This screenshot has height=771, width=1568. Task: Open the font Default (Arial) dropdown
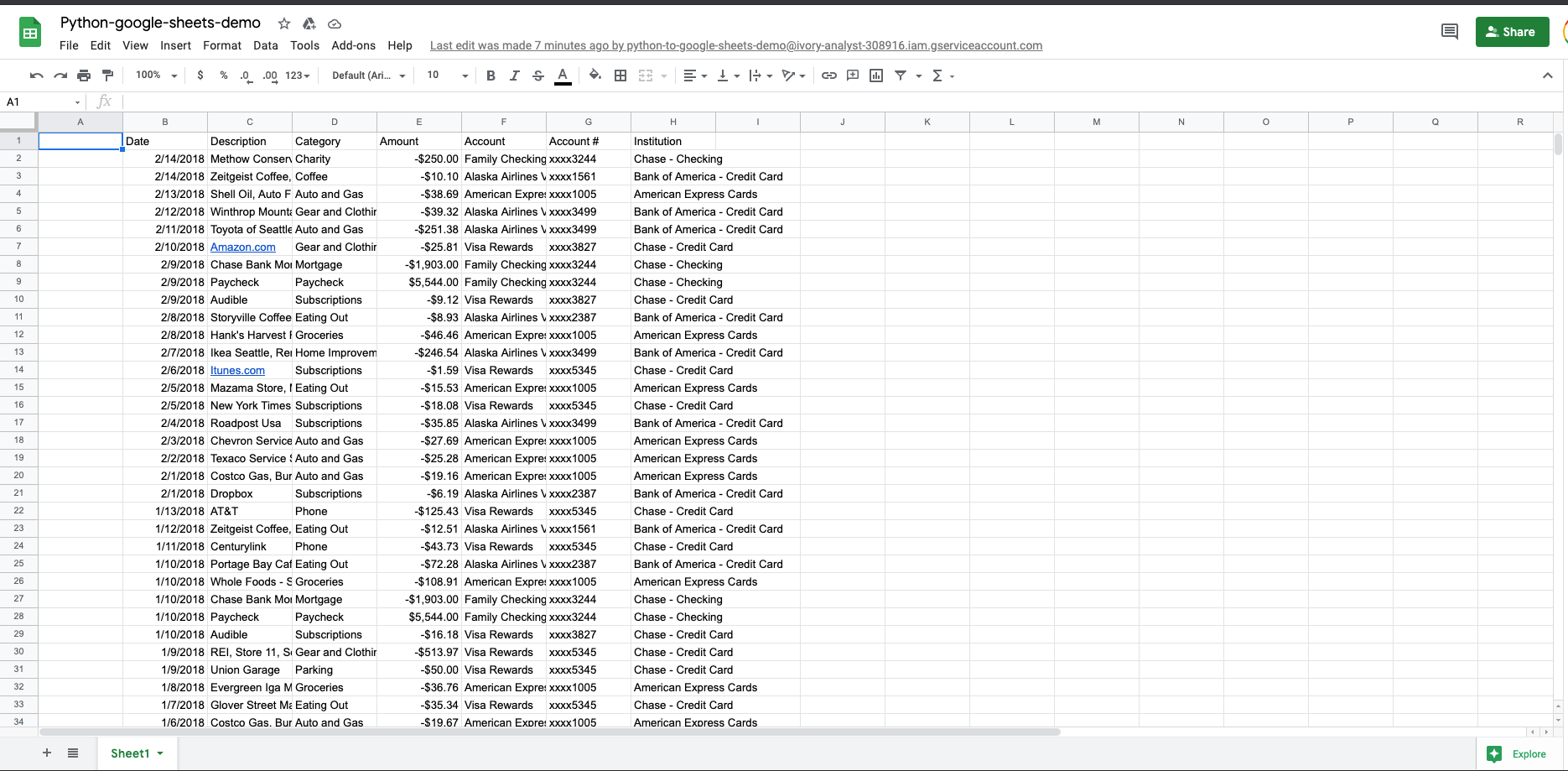369,76
